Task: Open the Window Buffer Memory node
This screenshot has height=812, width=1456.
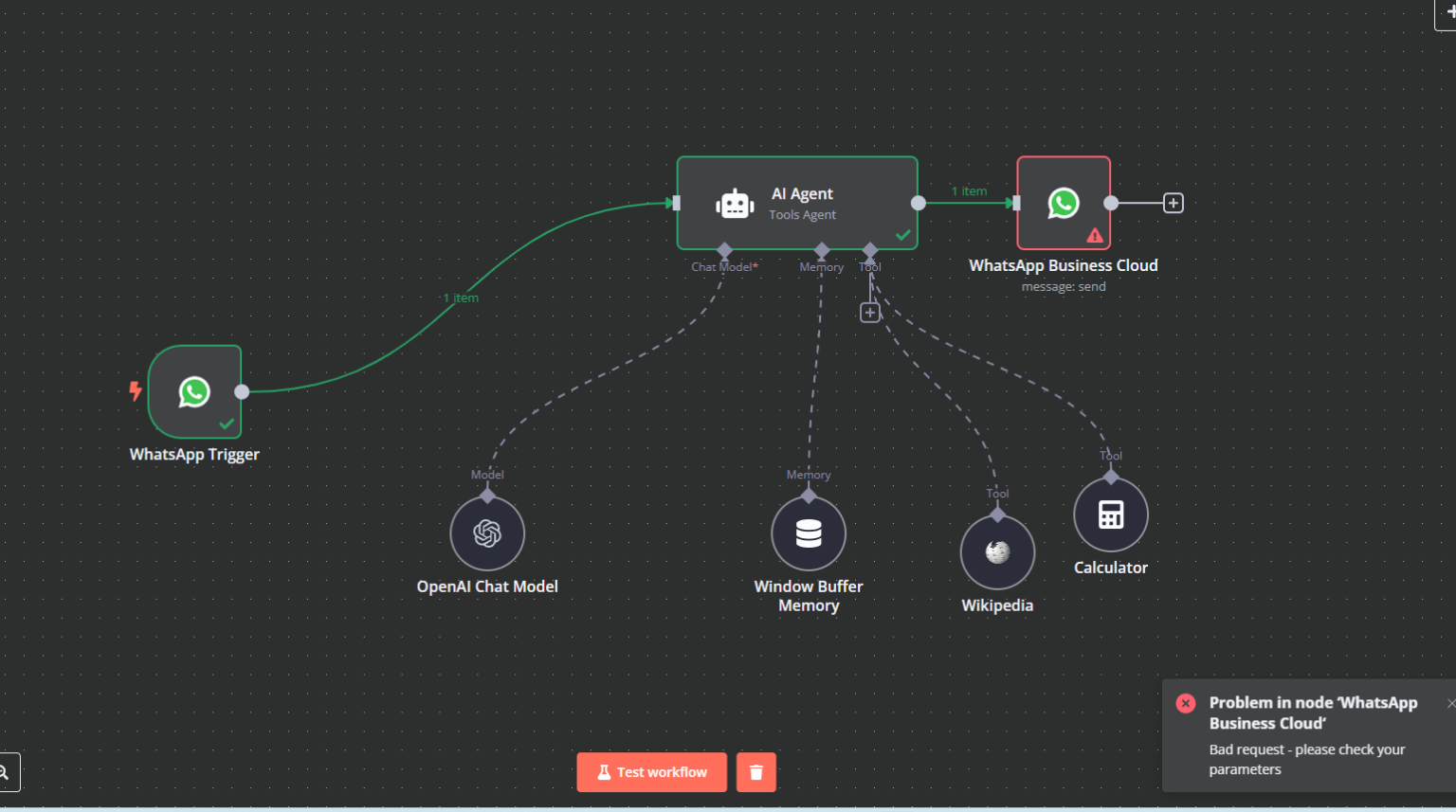Action: click(808, 532)
